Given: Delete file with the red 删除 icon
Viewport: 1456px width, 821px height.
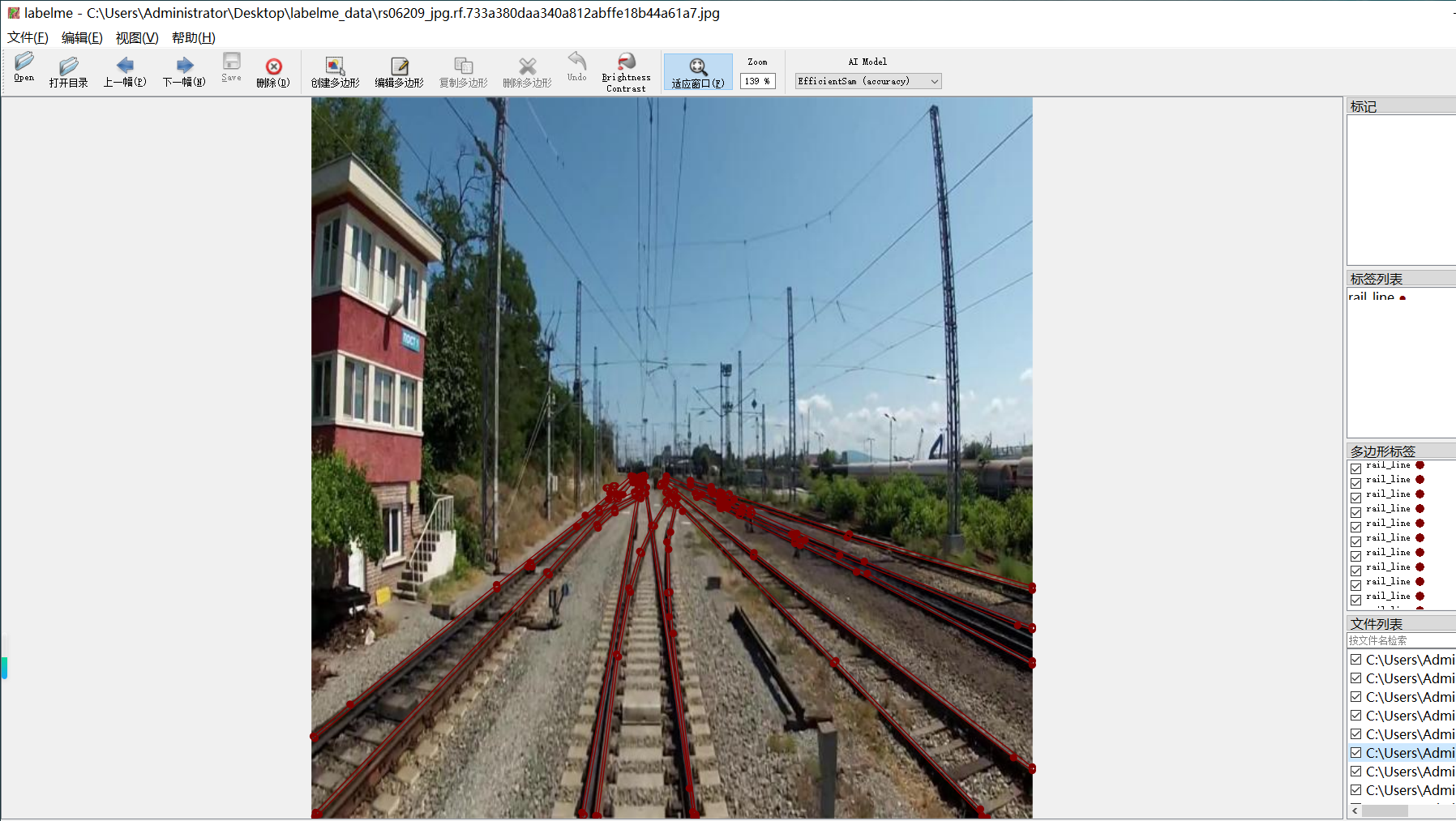Looking at the screenshot, I should (x=273, y=71).
